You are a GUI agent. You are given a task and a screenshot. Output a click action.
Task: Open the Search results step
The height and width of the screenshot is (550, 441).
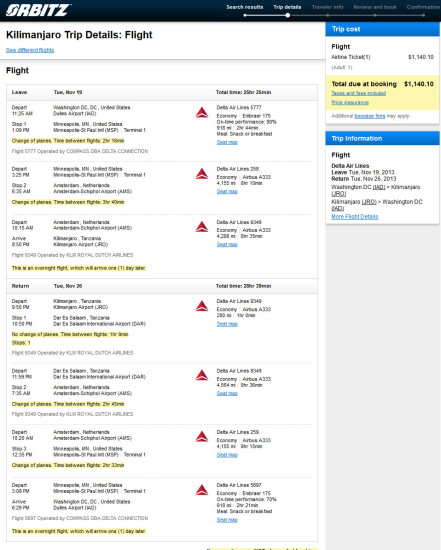tap(245, 7)
